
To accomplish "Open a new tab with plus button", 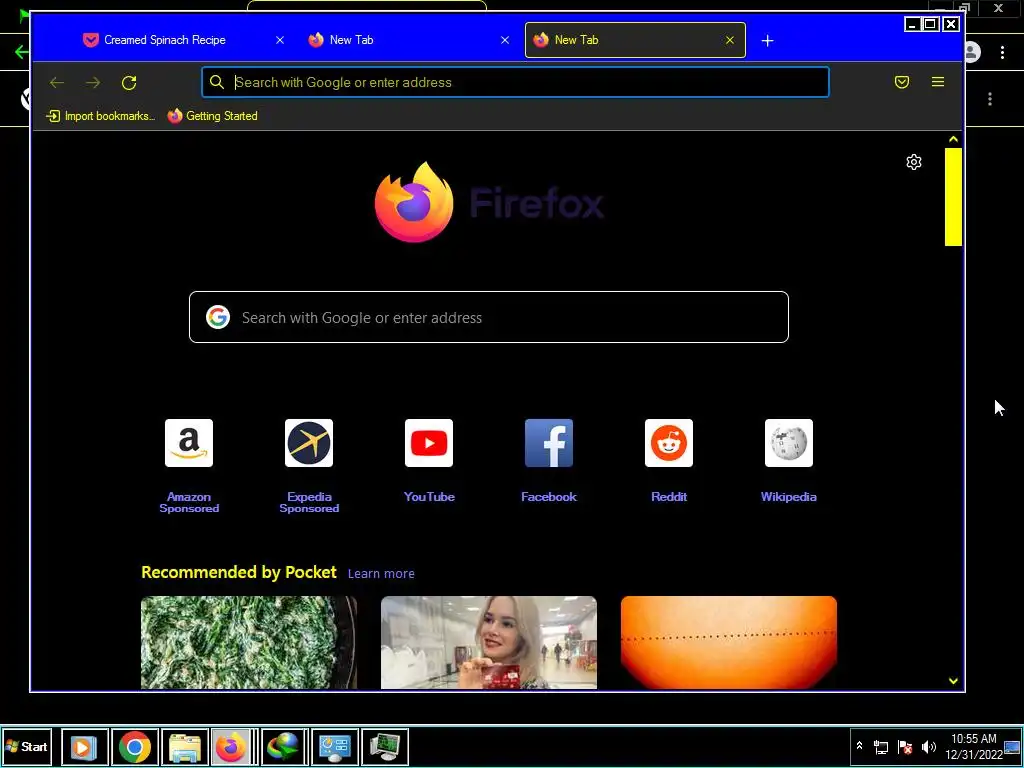I will pos(767,40).
